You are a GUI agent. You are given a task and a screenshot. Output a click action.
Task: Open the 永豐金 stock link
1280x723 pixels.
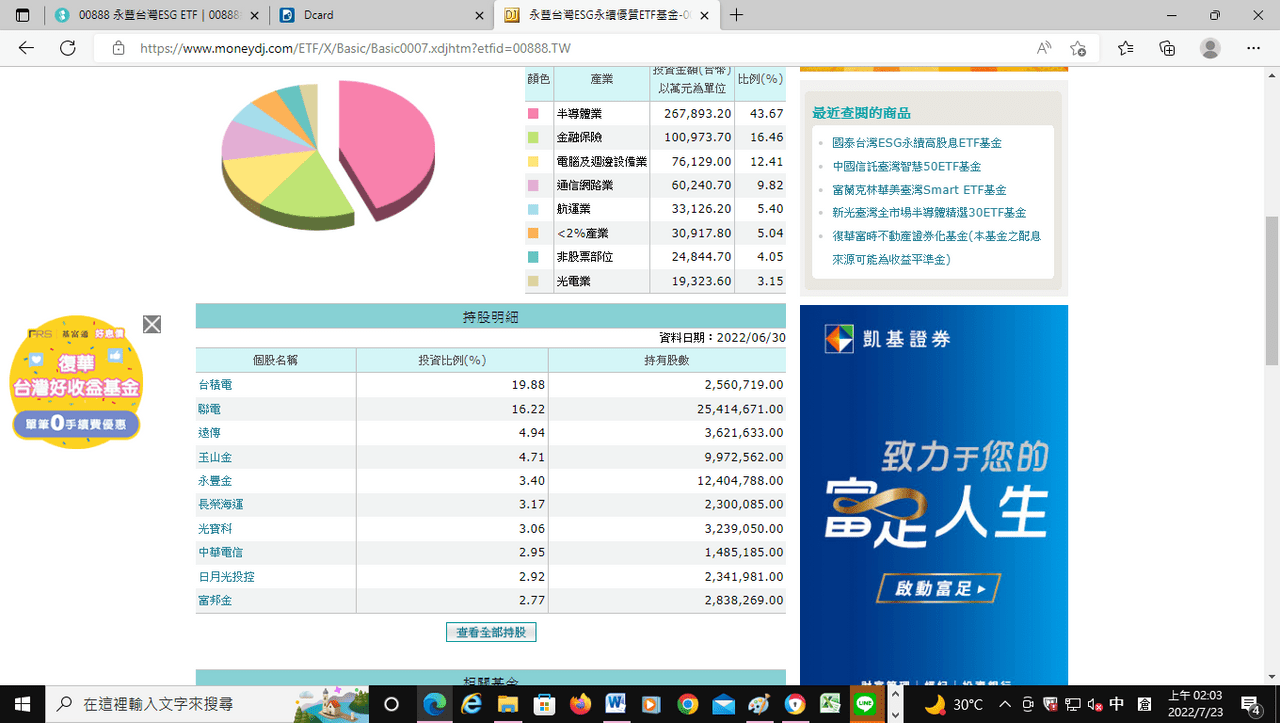215,480
